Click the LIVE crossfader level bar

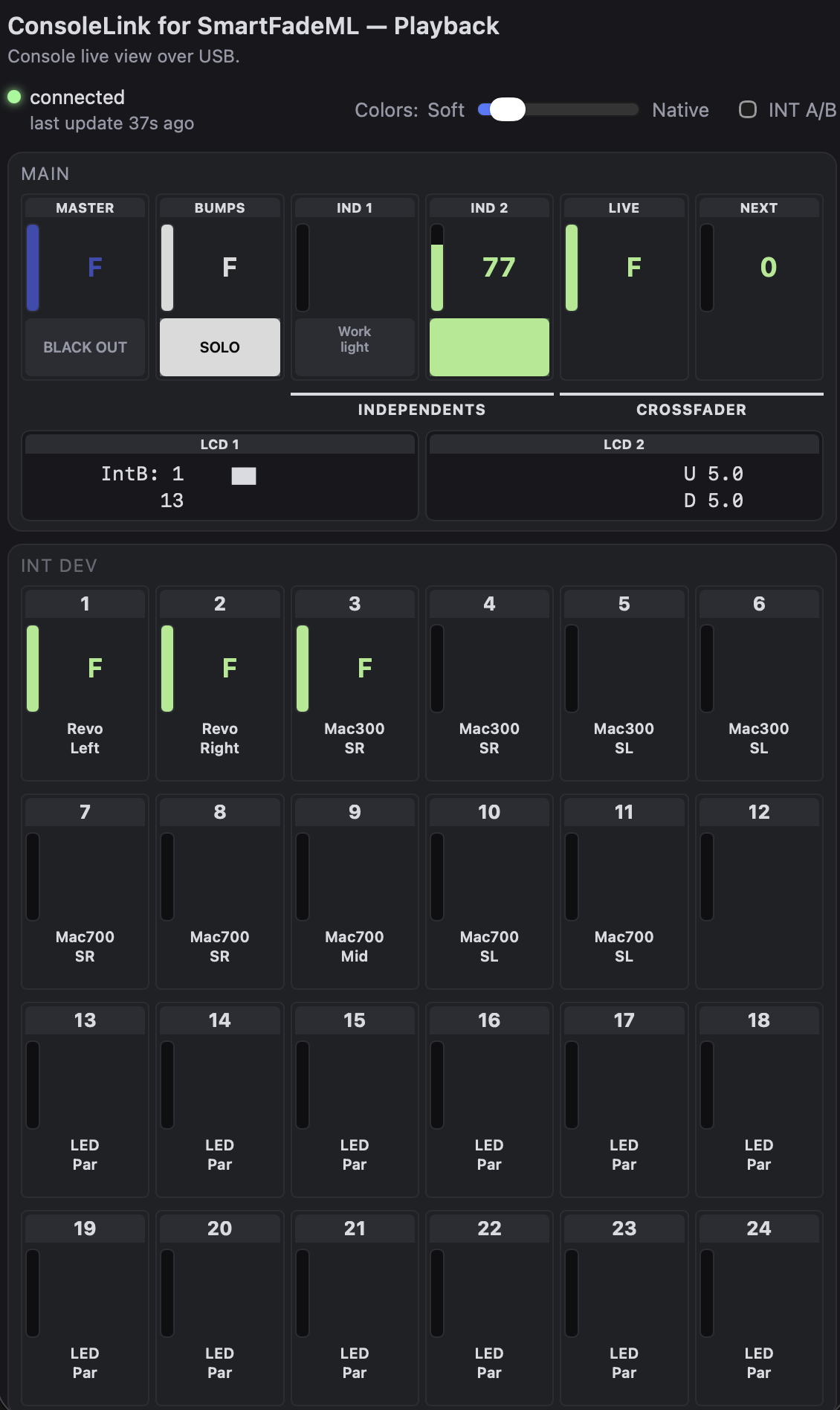572,268
